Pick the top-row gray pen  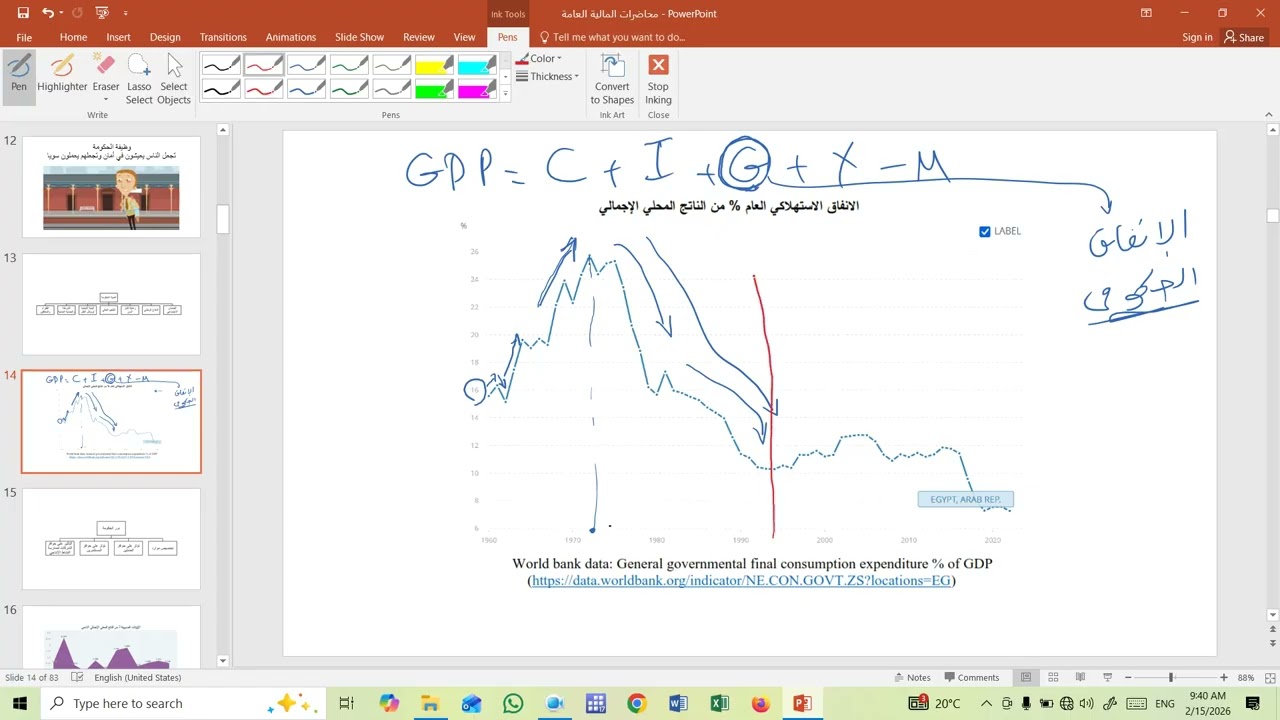[x=393, y=65]
